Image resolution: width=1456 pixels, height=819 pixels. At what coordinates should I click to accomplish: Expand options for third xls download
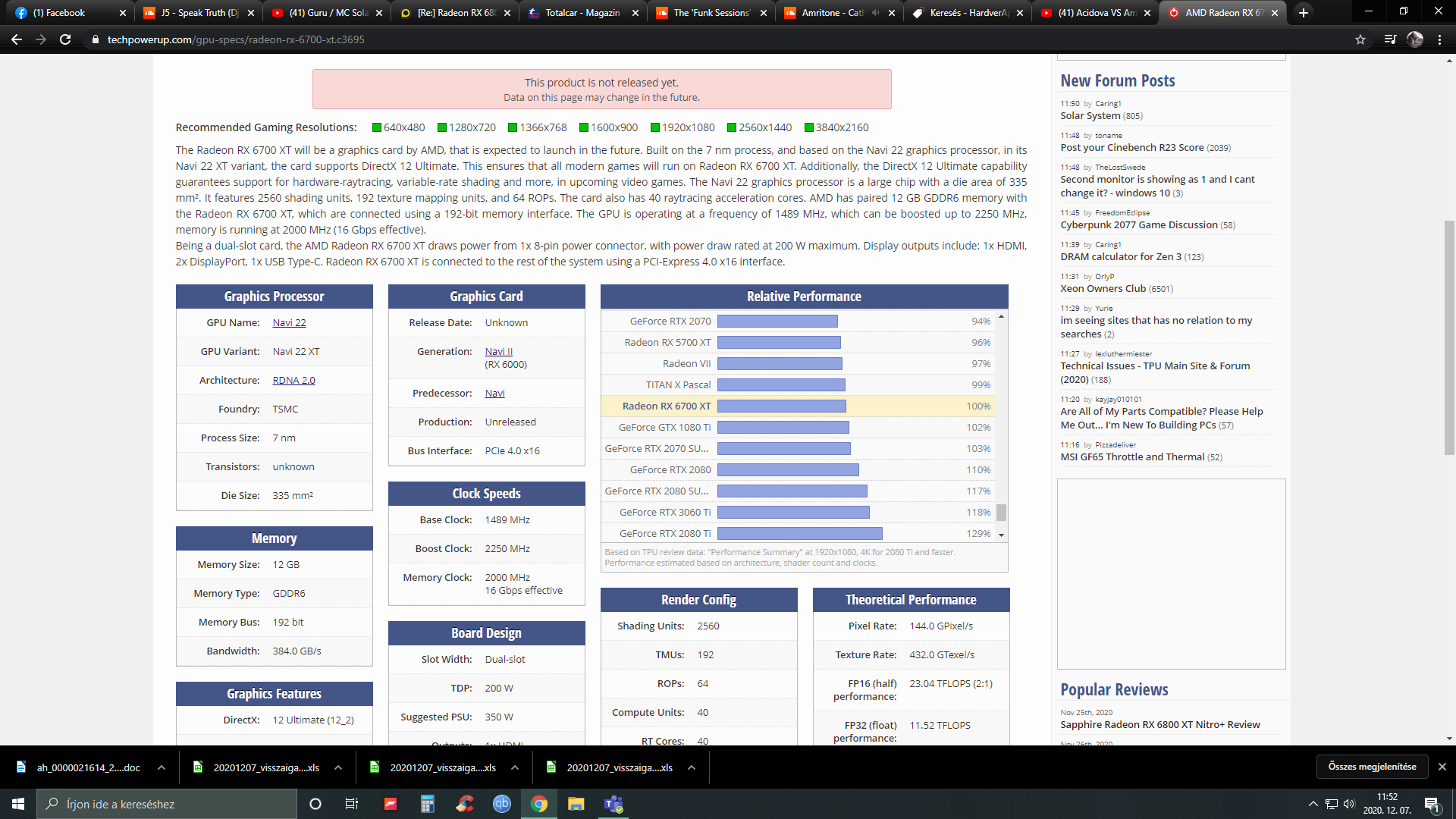[x=692, y=767]
